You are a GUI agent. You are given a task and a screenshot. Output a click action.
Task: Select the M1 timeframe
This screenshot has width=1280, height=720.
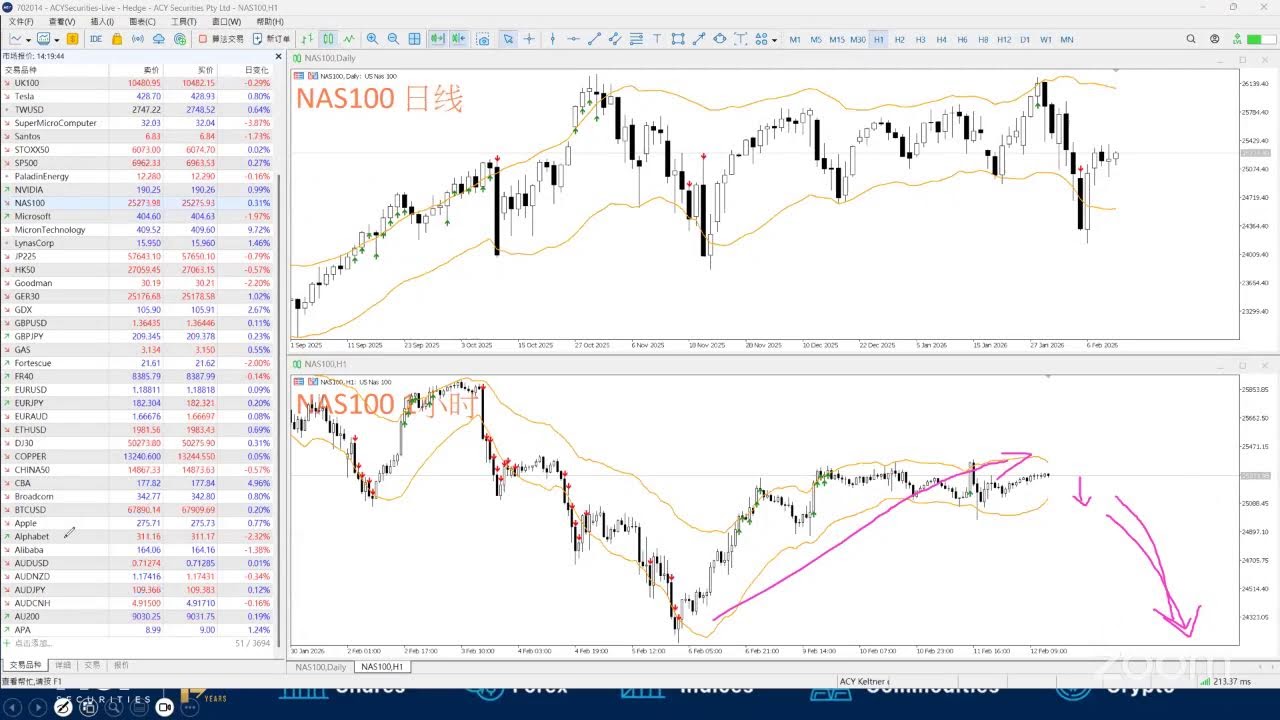(x=795, y=39)
